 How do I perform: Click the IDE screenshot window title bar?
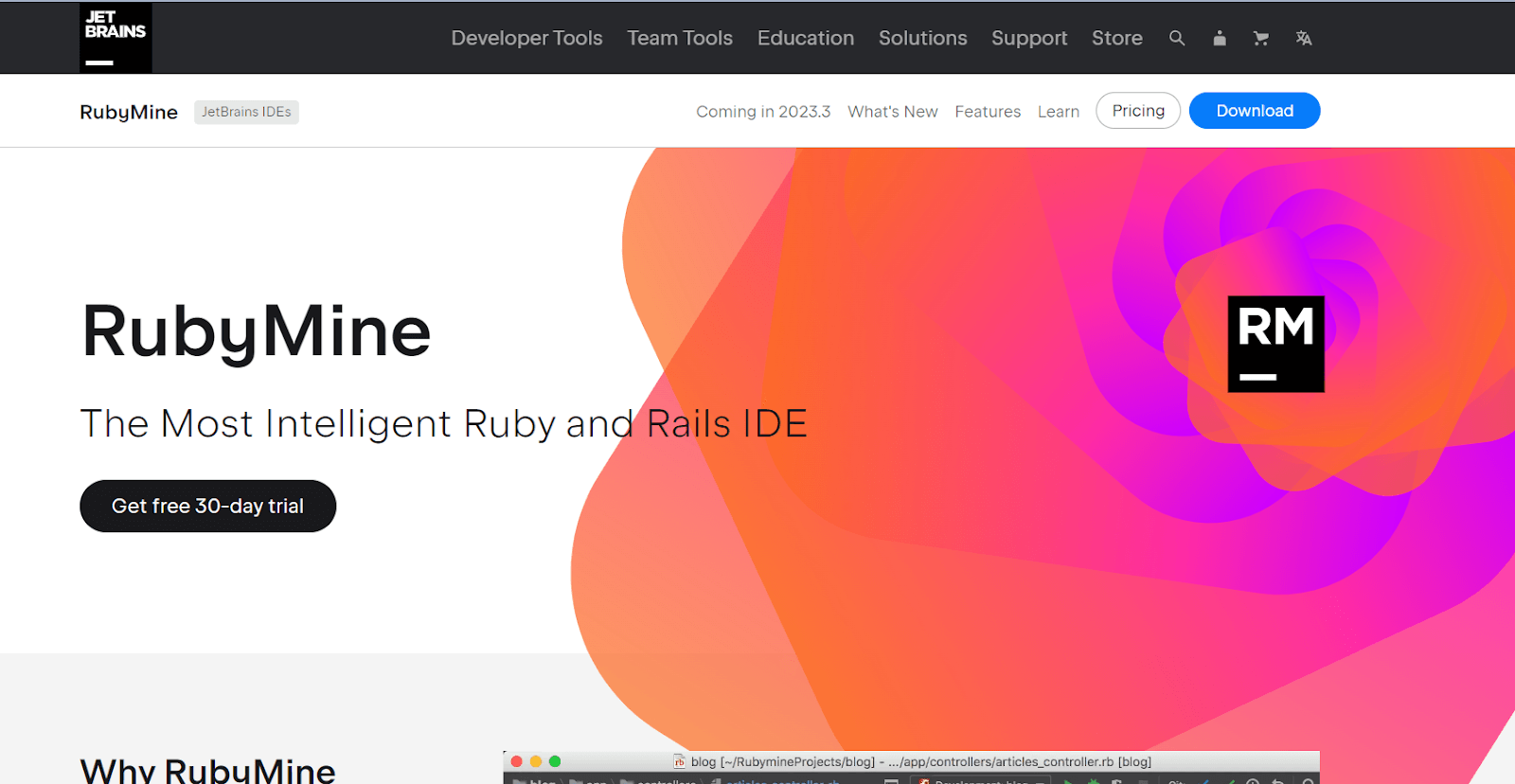(911, 761)
